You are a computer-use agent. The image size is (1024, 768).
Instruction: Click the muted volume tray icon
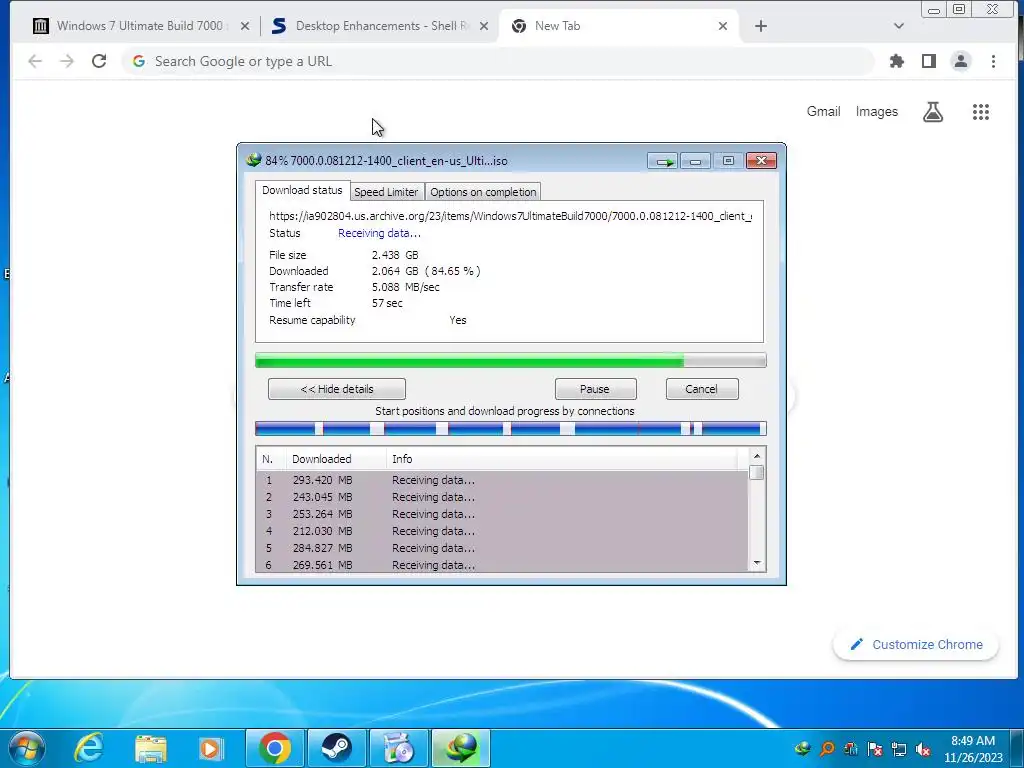click(923, 748)
